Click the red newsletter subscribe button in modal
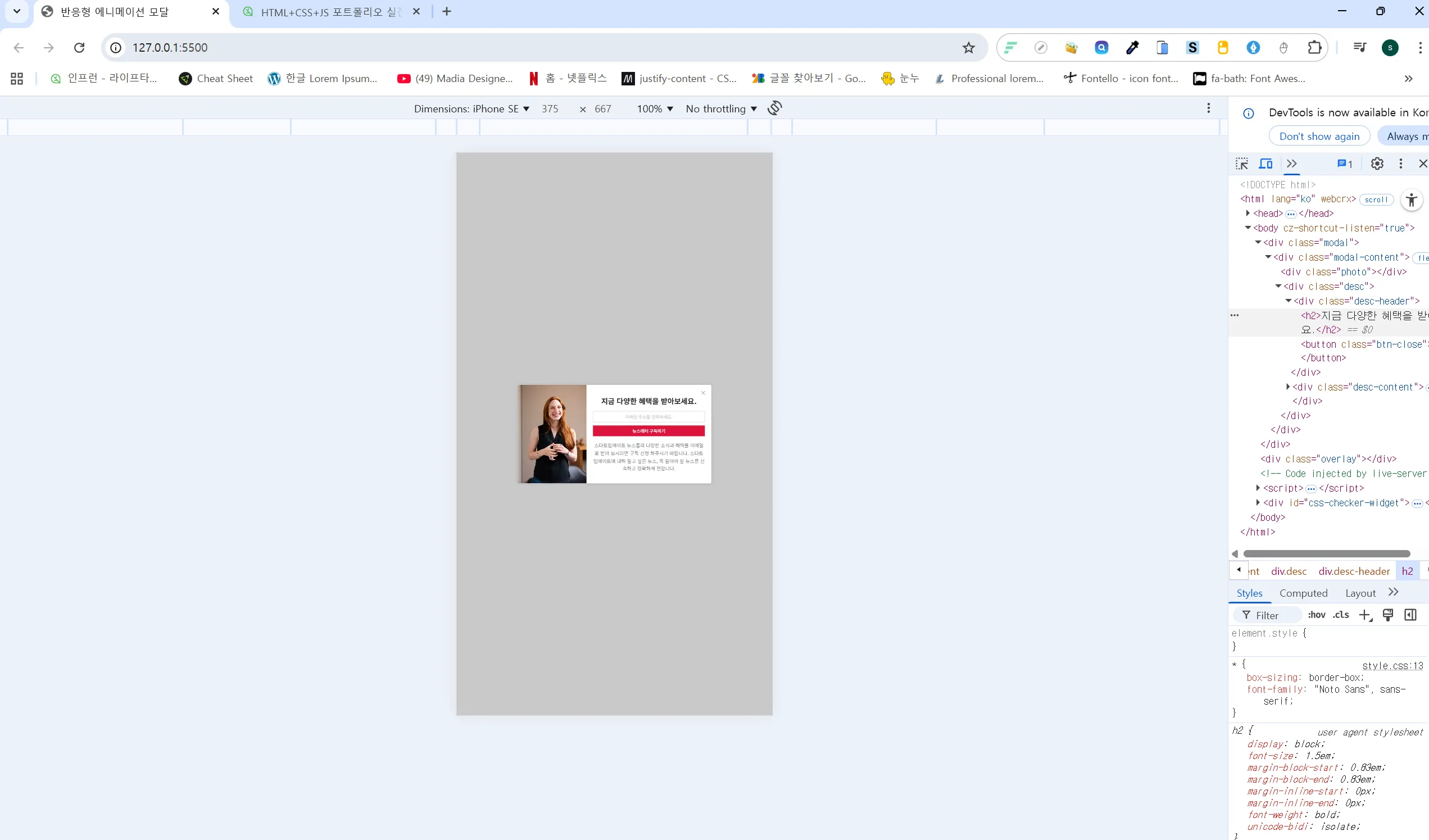Viewport: 1429px width, 840px height. (x=648, y=431)
